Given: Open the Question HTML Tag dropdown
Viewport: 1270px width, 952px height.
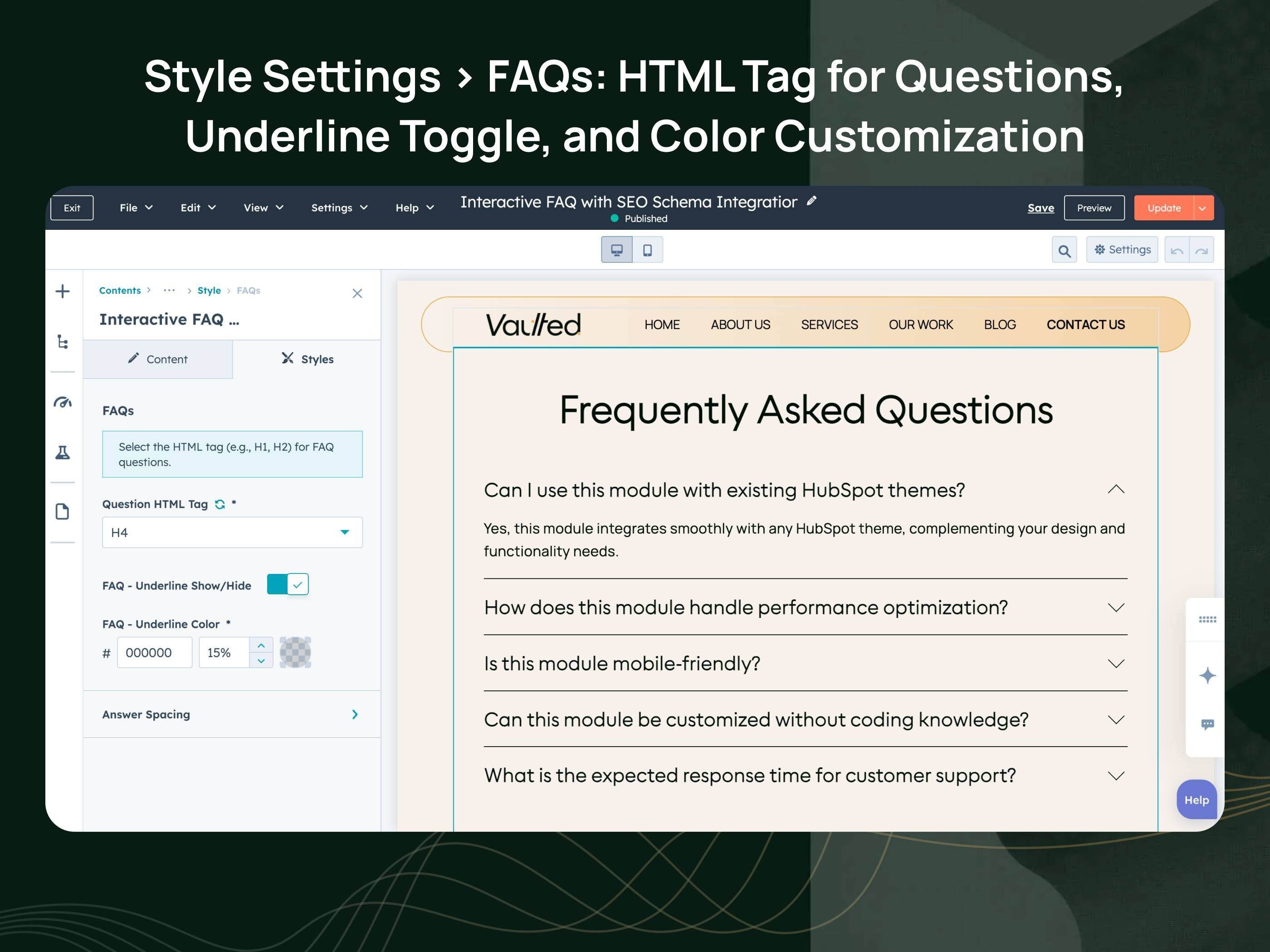Looking at the screenshot, I should coord(344,532).
